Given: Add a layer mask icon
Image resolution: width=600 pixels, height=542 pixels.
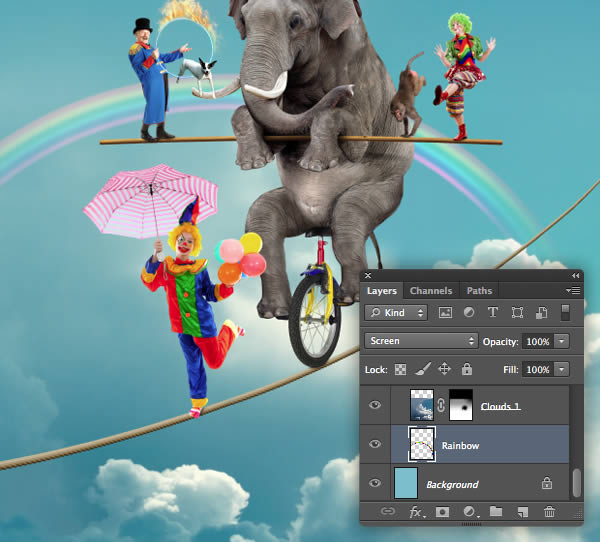Looking at the screenshot, I should [x=442, y=512].
